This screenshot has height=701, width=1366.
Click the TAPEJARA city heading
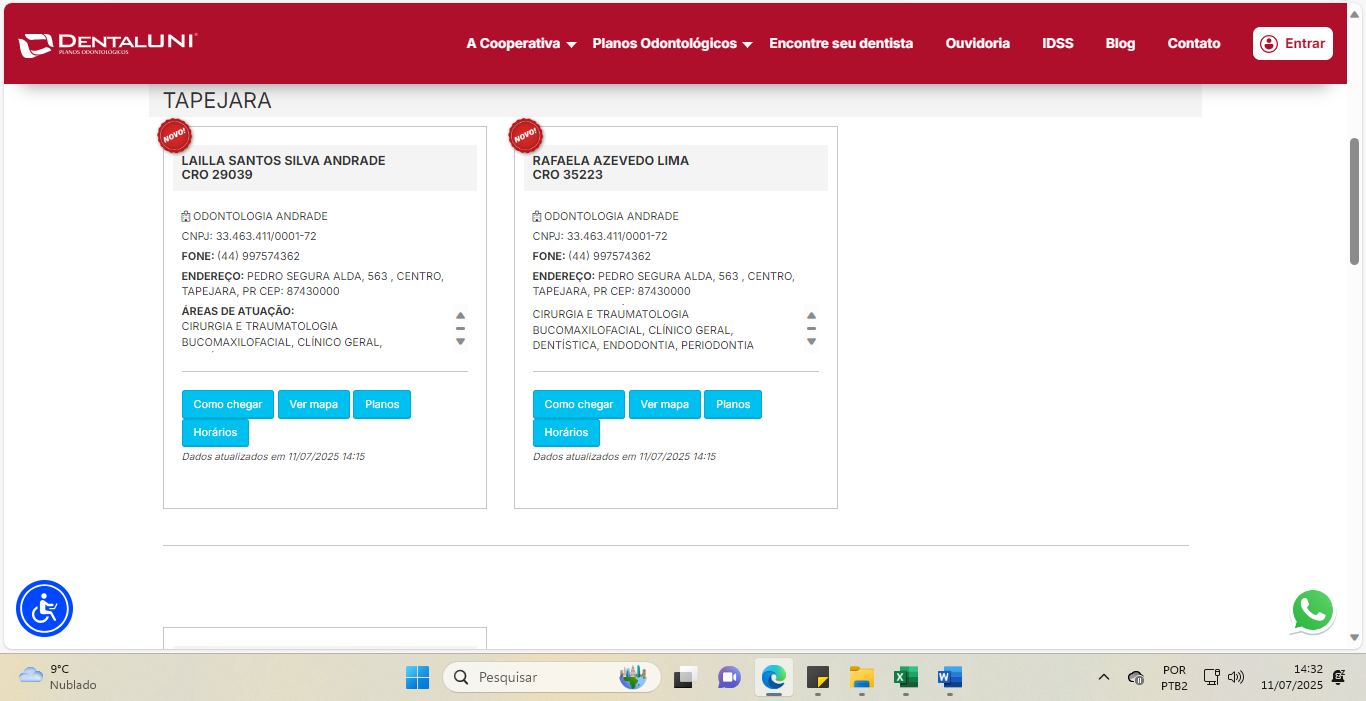coord(217,101)
